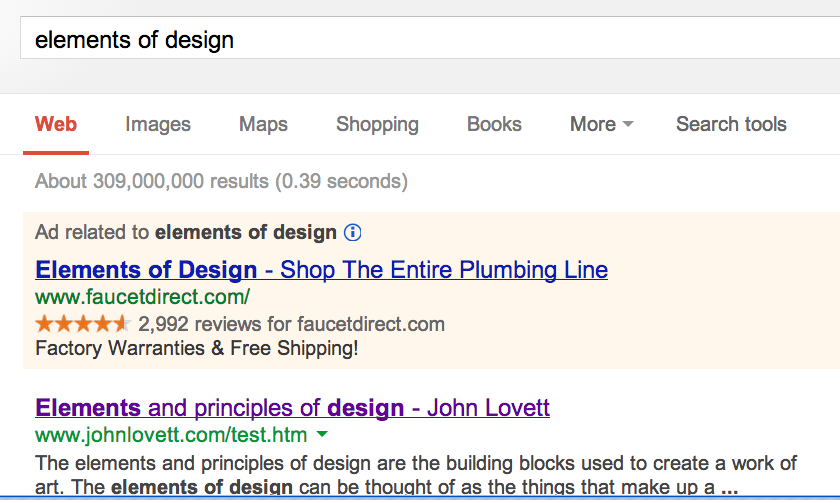Image resolution: width=840 pixels, height=500 pixels.
Task: Select the Web tab
Action: (x=56, y=124)
